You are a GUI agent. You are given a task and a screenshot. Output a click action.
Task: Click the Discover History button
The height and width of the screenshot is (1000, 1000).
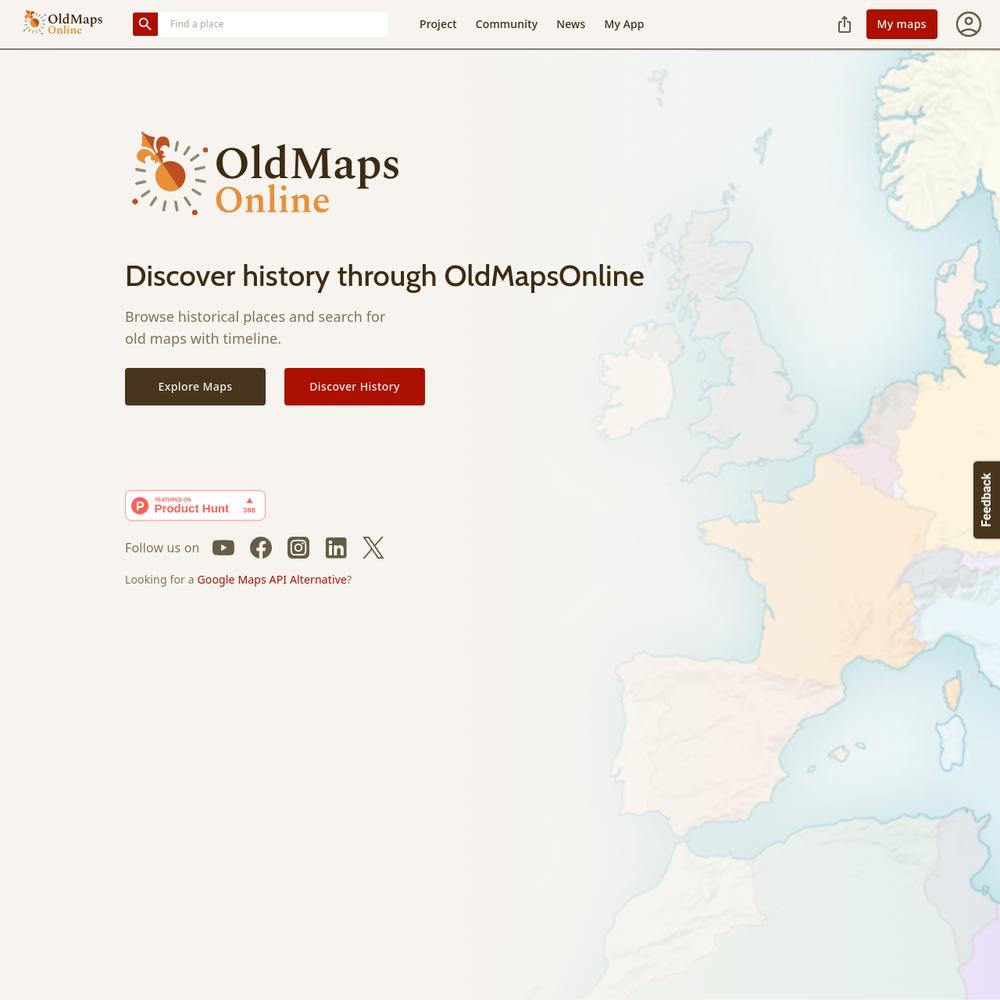tap(355, 386)
